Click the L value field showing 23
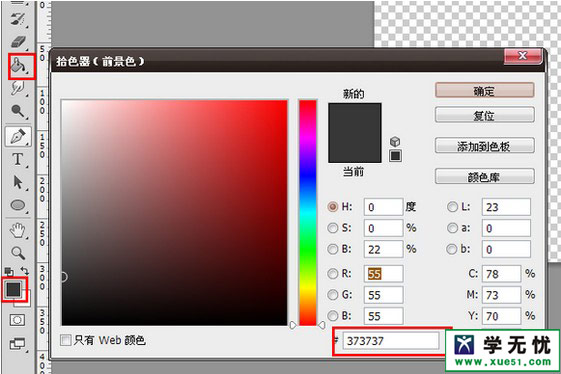The width and height of the screenshot is (561, 374). [506, 207]
